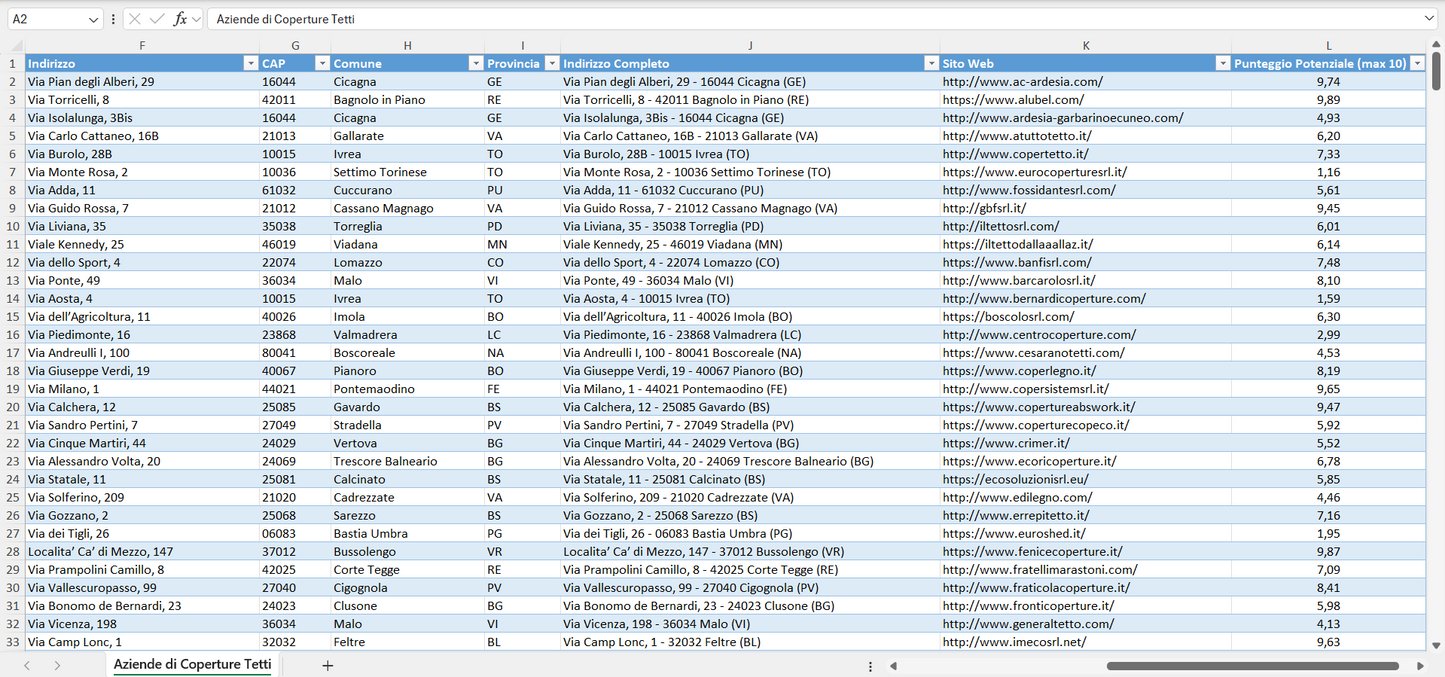This screenshot has height=677, width=1445.
Task: Click the Cancel (X) icon beside the formula bar
Action: (134, 18)
